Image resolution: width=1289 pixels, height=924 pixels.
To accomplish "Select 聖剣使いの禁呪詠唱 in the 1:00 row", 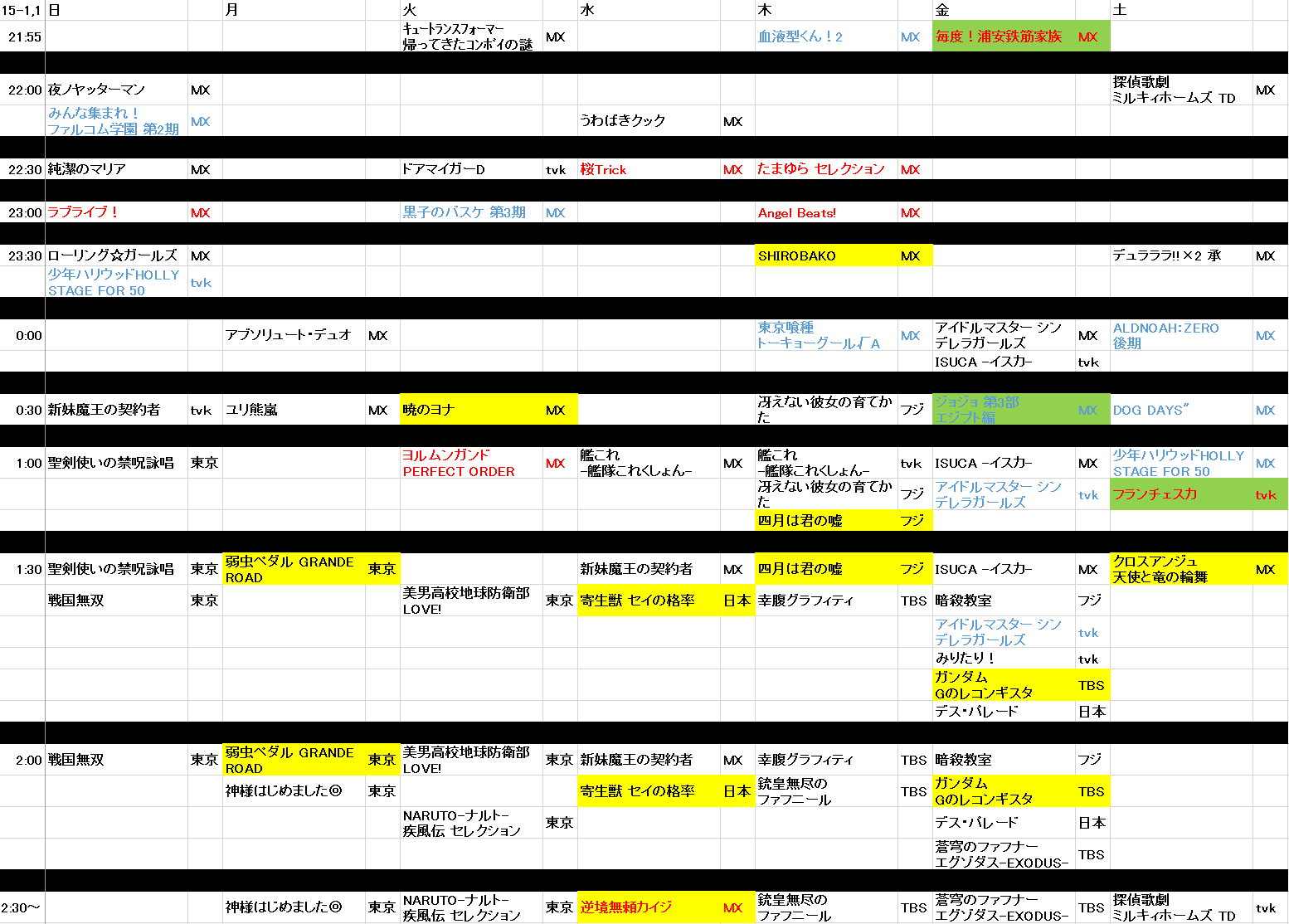I will pyautogui.click(x=117, y=463).
